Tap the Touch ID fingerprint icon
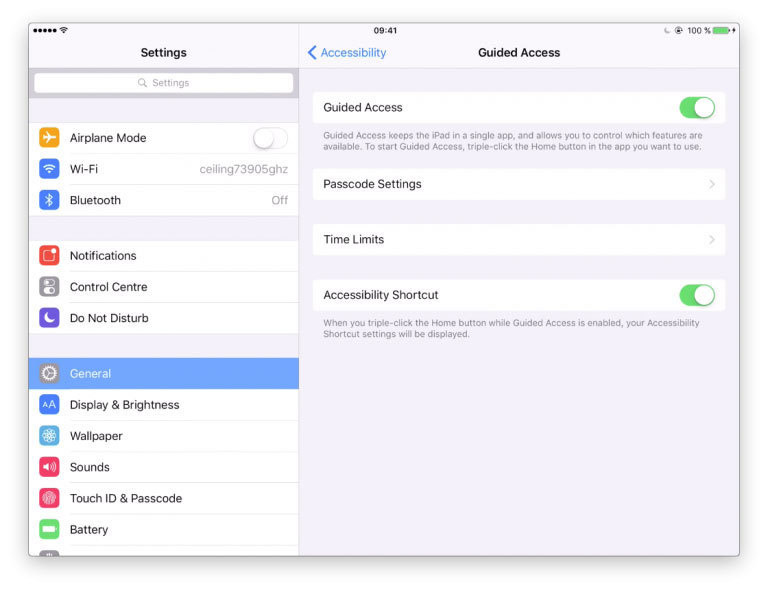The width and height of the screenshot is (768, 590). coord(49,498)
